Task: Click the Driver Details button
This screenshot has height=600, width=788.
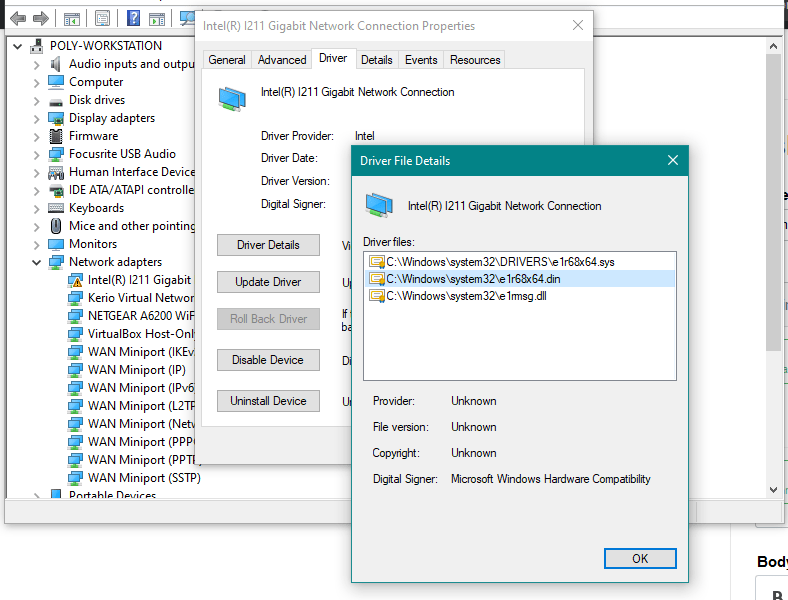Action: point(268,245)
